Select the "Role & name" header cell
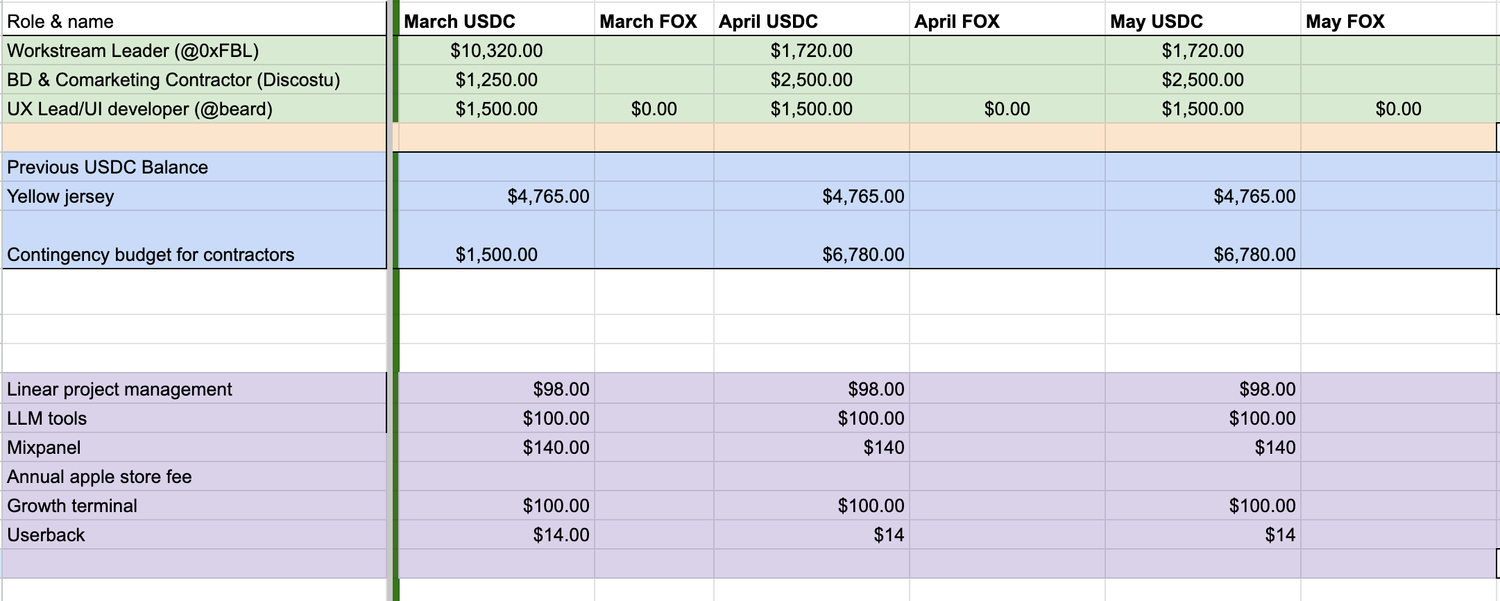 click(x=60, y=21)
